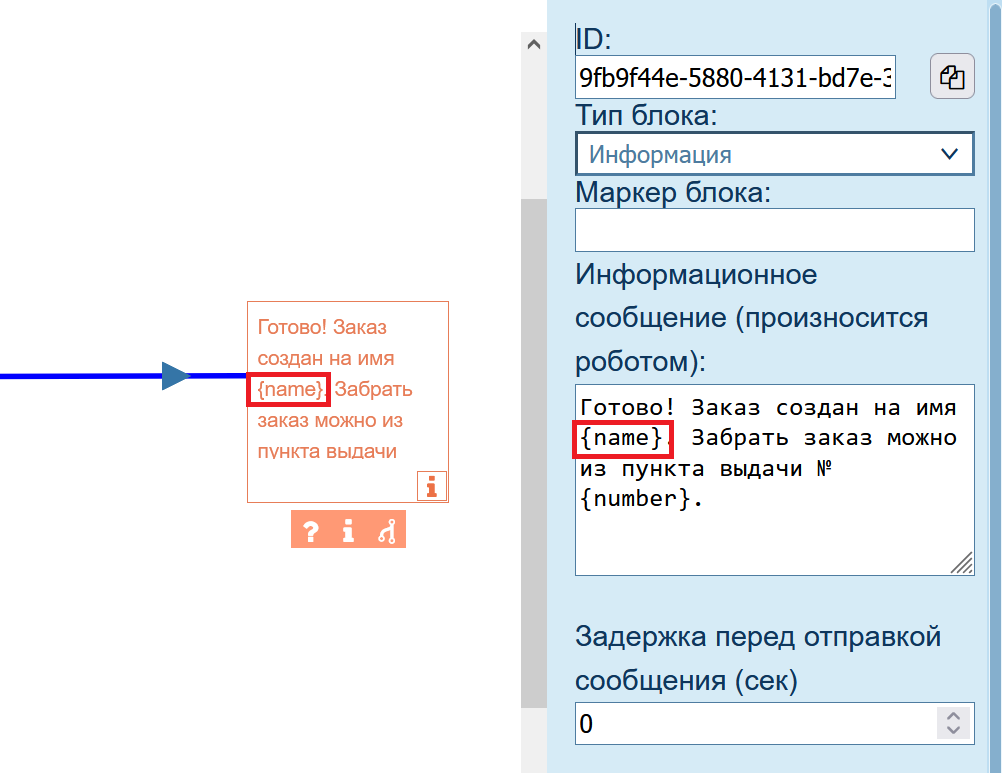Select the Готово! Заказ создан block

click(348, 402)
